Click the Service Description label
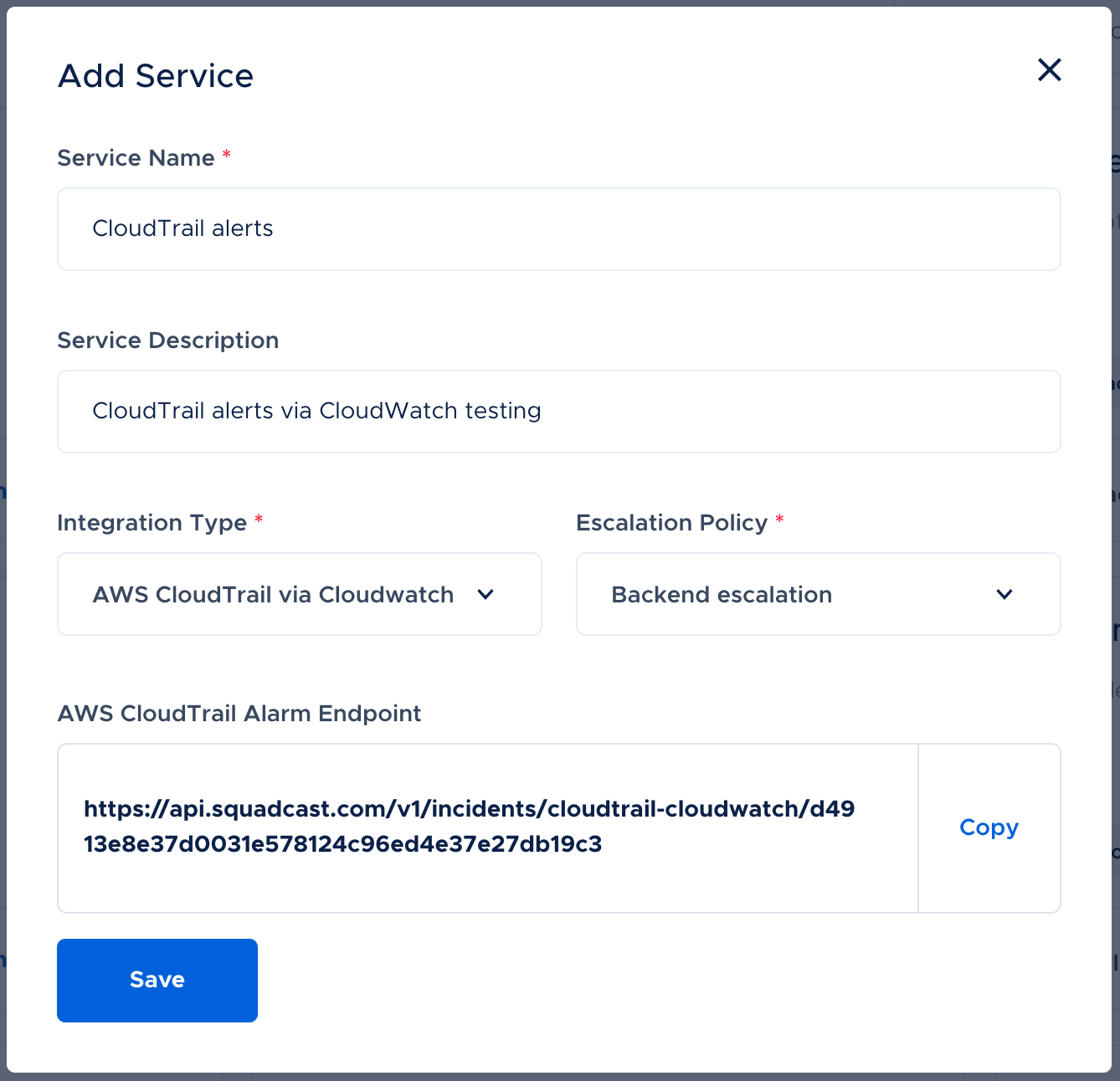 tap(168, 341)
